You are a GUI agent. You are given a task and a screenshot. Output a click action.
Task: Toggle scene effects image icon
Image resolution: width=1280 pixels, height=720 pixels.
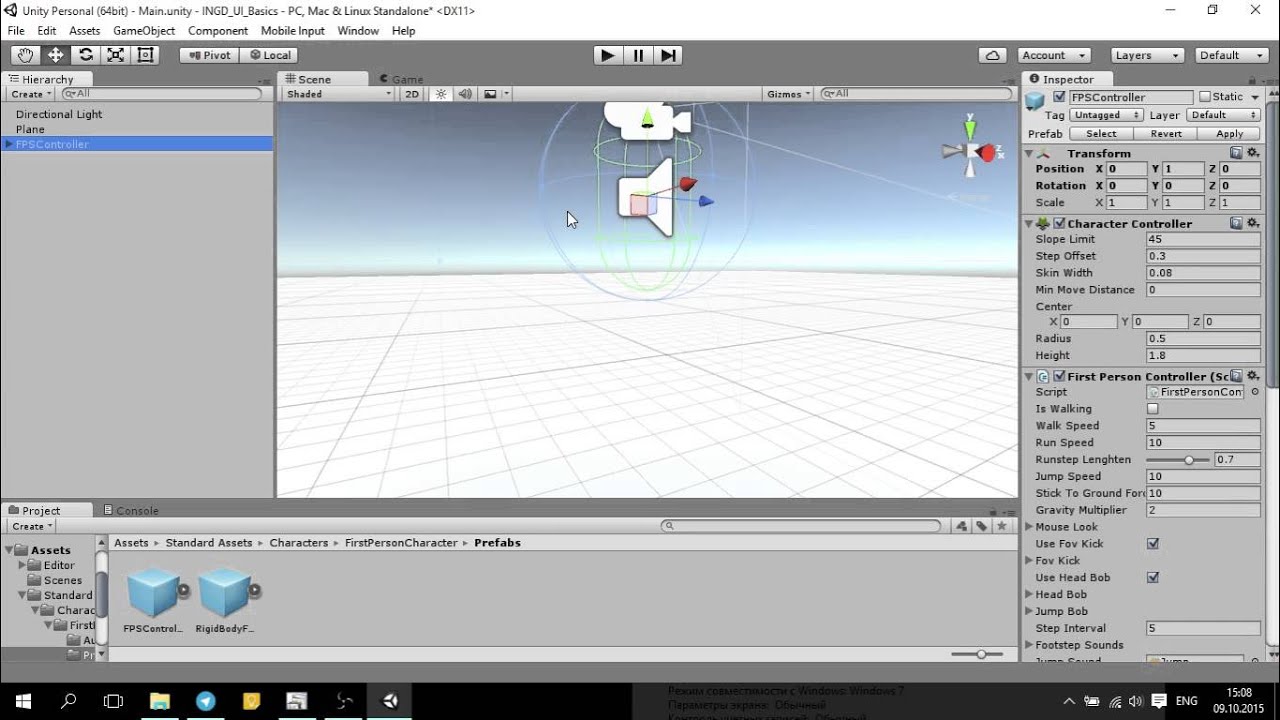[x=490, y=94]
